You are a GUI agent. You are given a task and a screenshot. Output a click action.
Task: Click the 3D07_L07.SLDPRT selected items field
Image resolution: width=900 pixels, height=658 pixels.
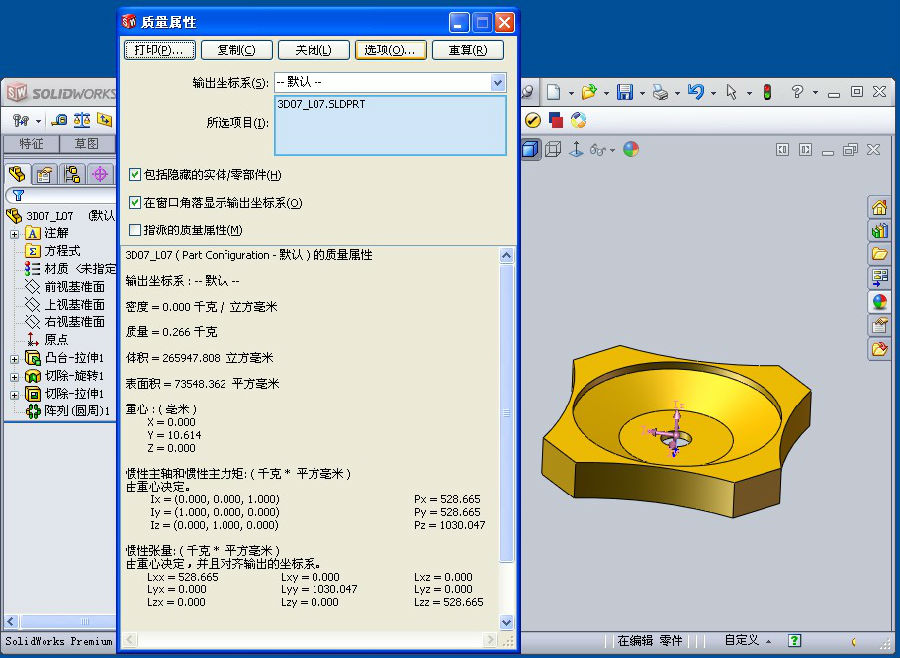point(390,125)
